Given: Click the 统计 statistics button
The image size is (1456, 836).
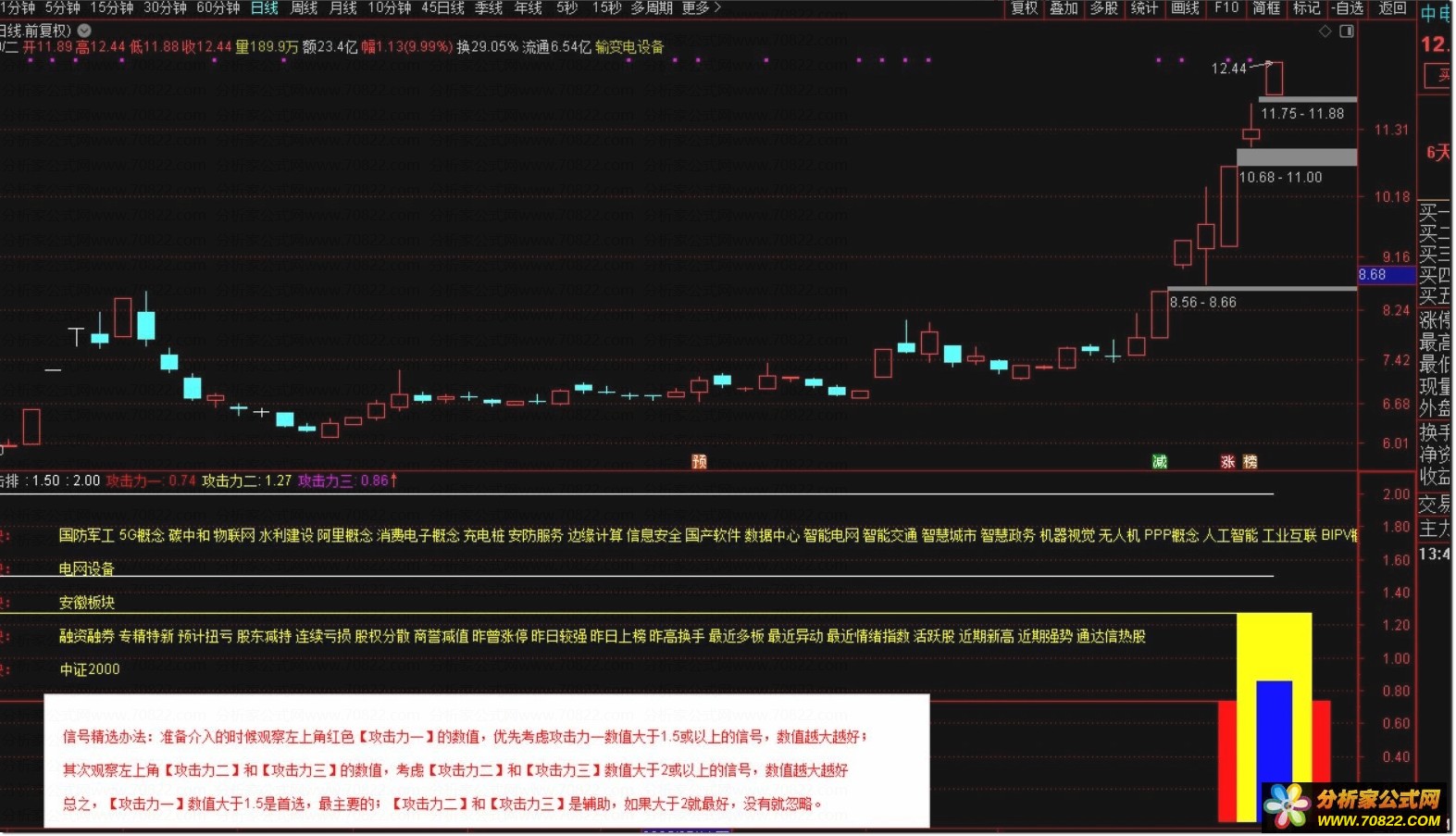Looking at the screenshot, I should (1145, 8).
